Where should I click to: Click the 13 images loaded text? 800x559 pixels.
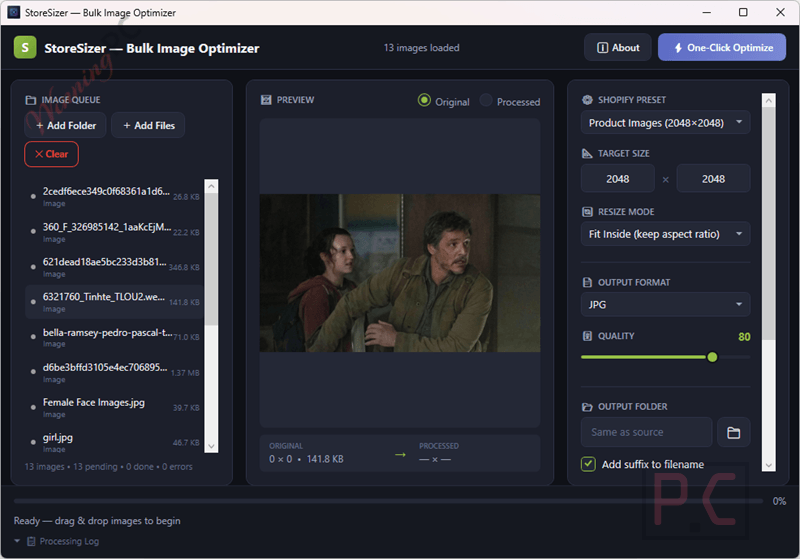pos(421,47)
